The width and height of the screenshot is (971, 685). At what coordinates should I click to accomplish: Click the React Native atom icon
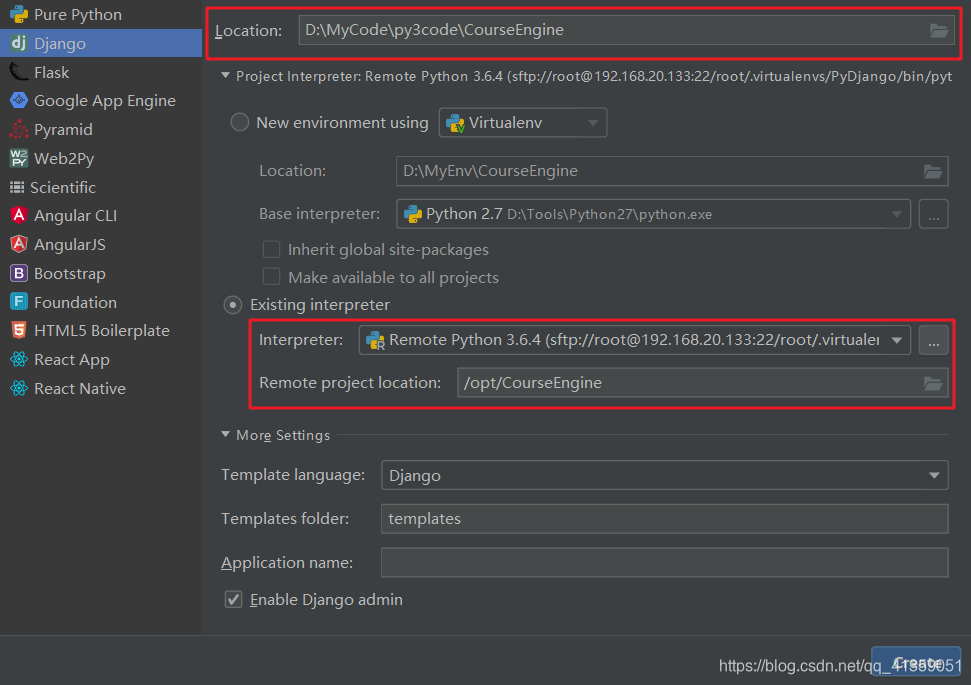pyautogui.click(x=19, y=388)
